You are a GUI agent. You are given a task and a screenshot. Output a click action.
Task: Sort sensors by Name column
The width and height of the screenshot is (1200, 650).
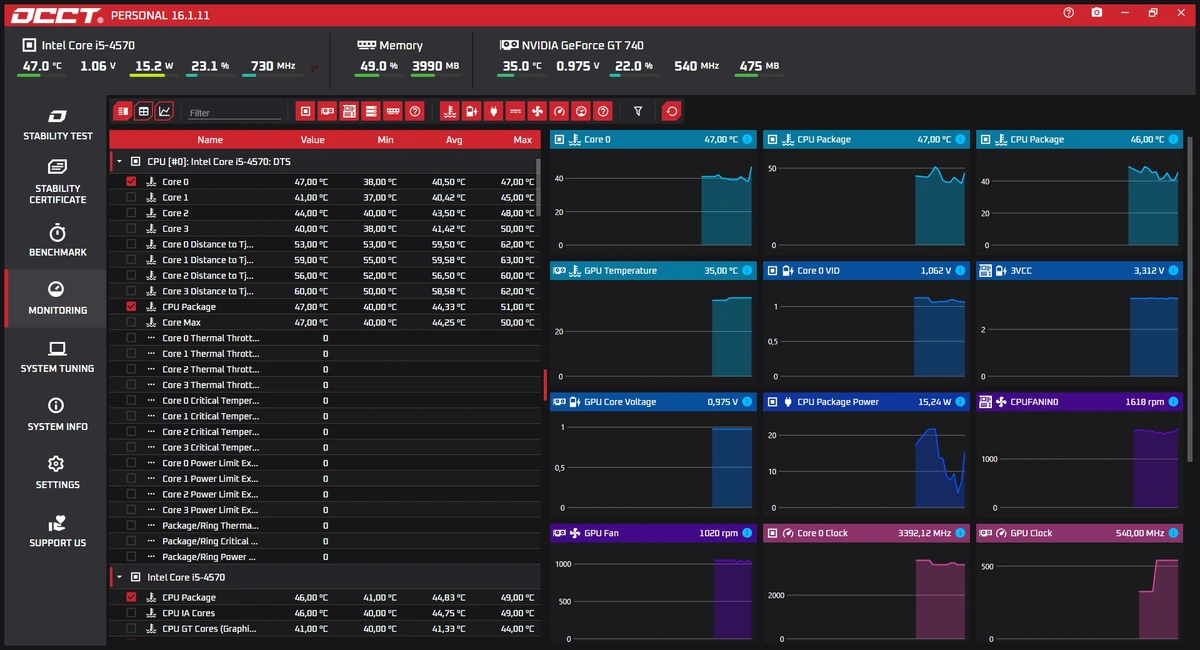[210, 140]
